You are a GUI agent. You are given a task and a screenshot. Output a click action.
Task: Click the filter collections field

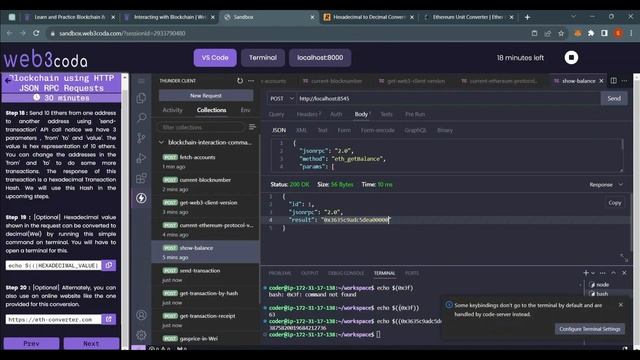pyautogui.click(x=201, y=127)
